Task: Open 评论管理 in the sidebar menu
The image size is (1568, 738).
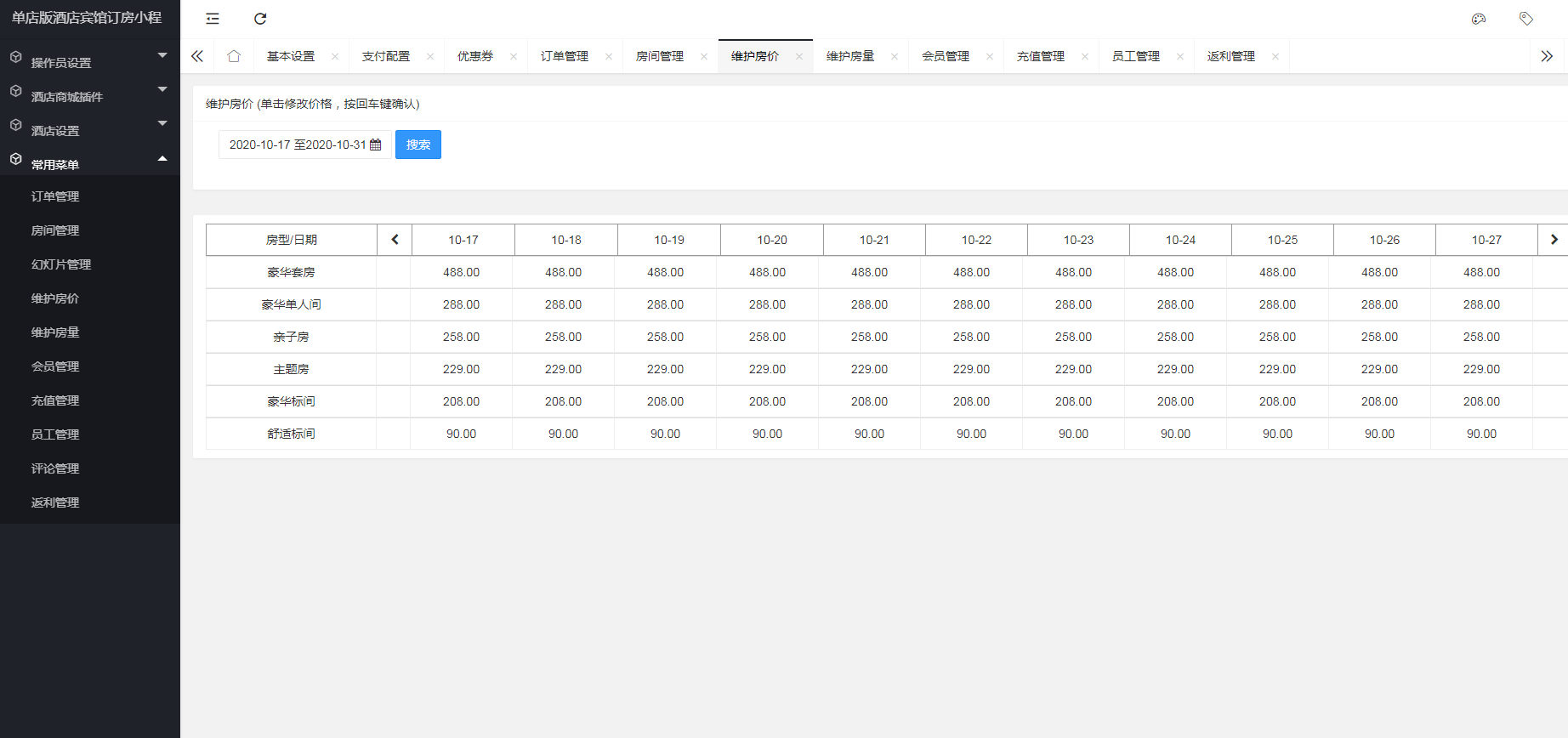Action: point(55,468)
